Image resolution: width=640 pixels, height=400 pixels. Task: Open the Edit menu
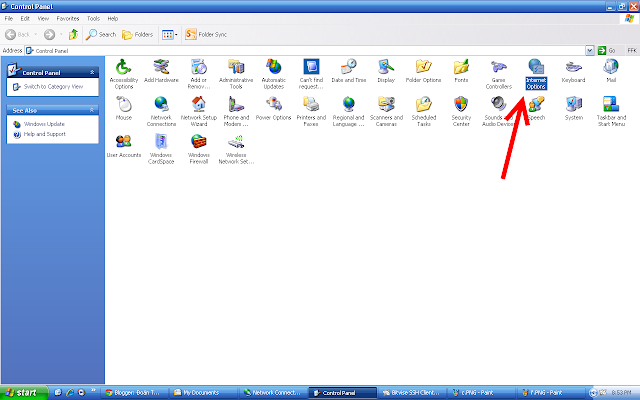coord(25,18)
